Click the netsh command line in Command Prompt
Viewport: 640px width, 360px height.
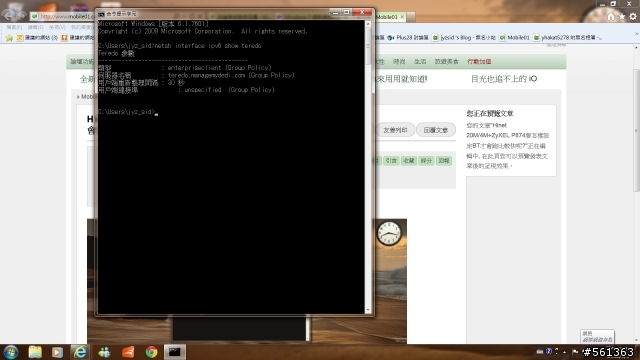(x=180, y=46)
